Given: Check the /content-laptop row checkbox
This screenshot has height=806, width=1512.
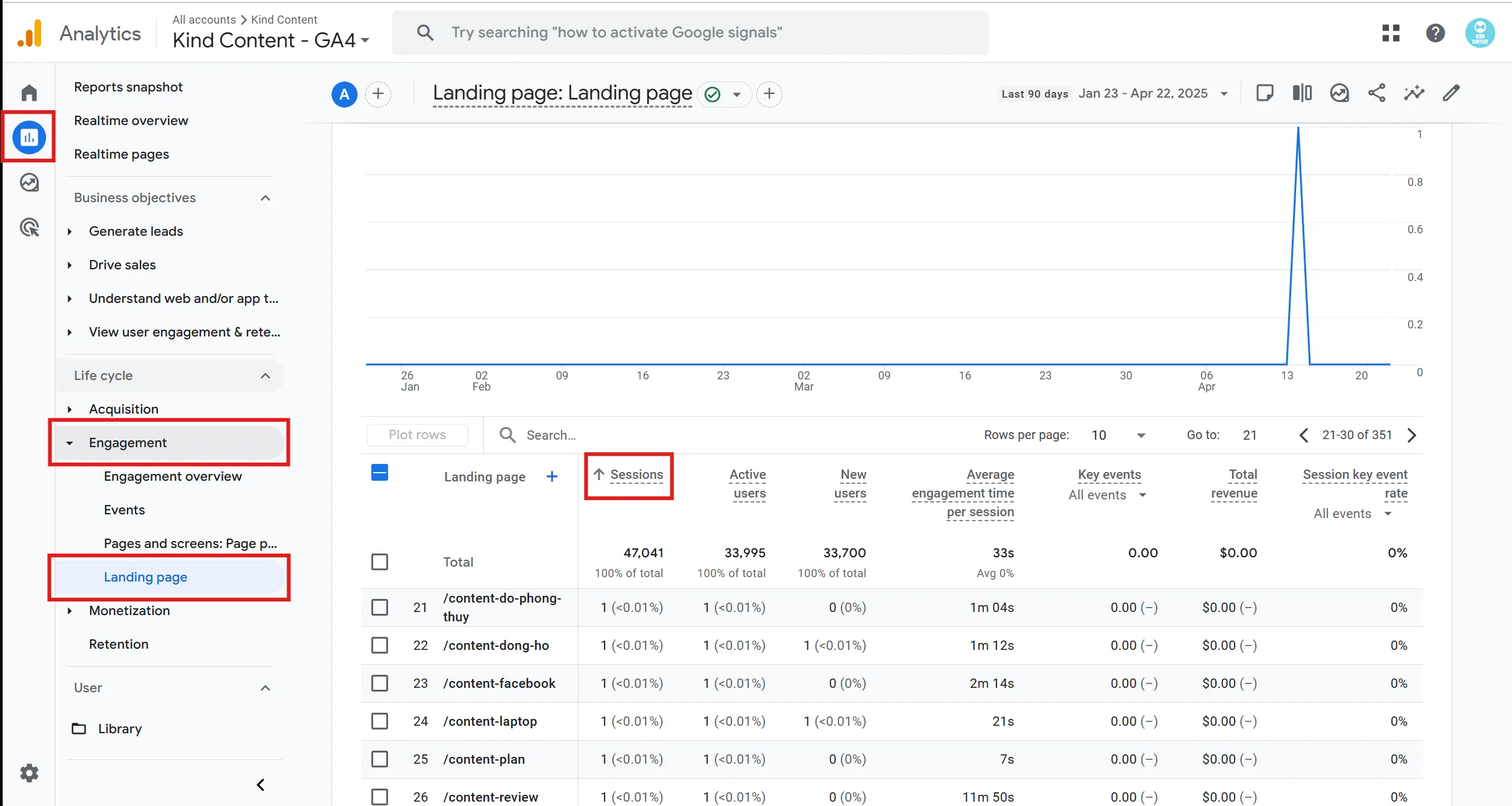Looking at the screenshot, I should 379,721.
